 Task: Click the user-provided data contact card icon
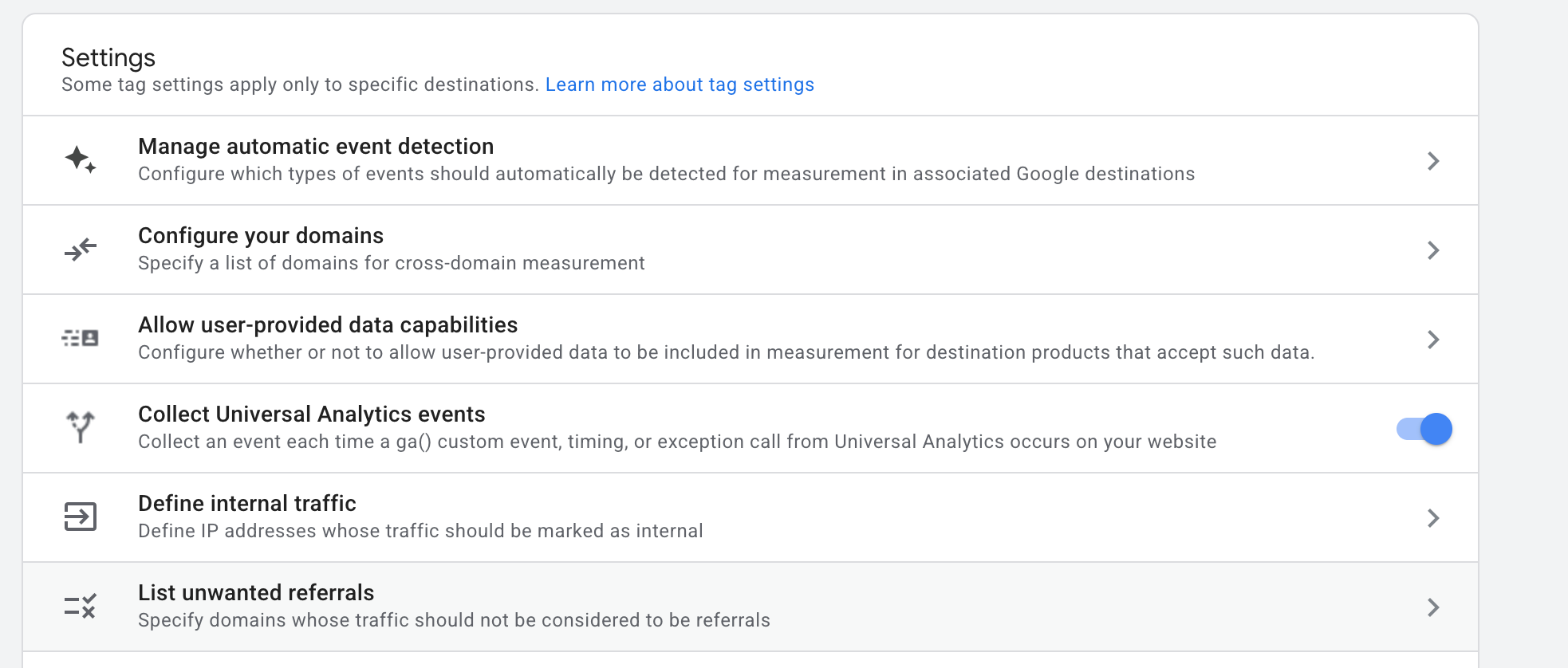coord(80,339)
